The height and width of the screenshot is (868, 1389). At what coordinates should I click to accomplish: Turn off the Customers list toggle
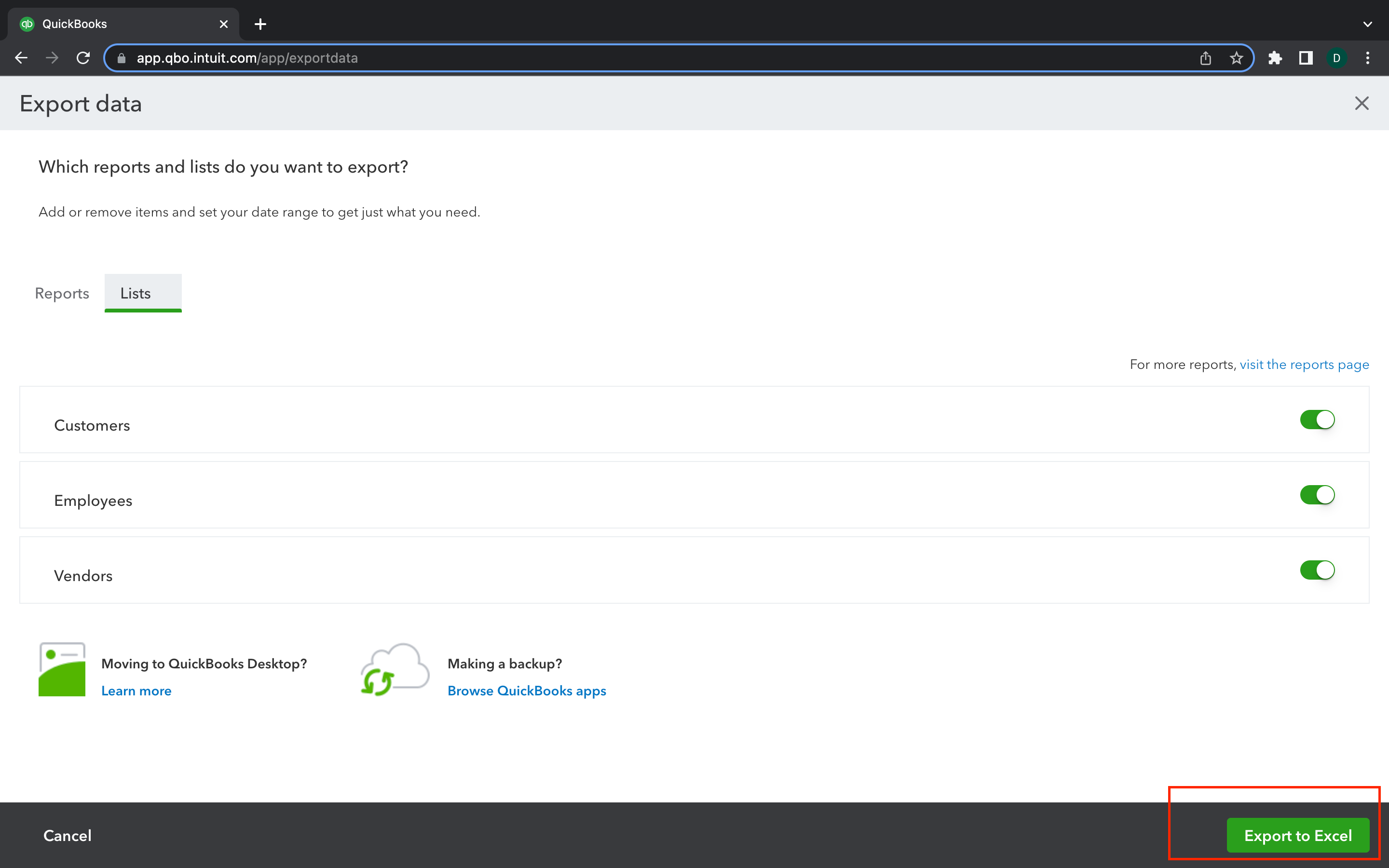[1317, 420]
